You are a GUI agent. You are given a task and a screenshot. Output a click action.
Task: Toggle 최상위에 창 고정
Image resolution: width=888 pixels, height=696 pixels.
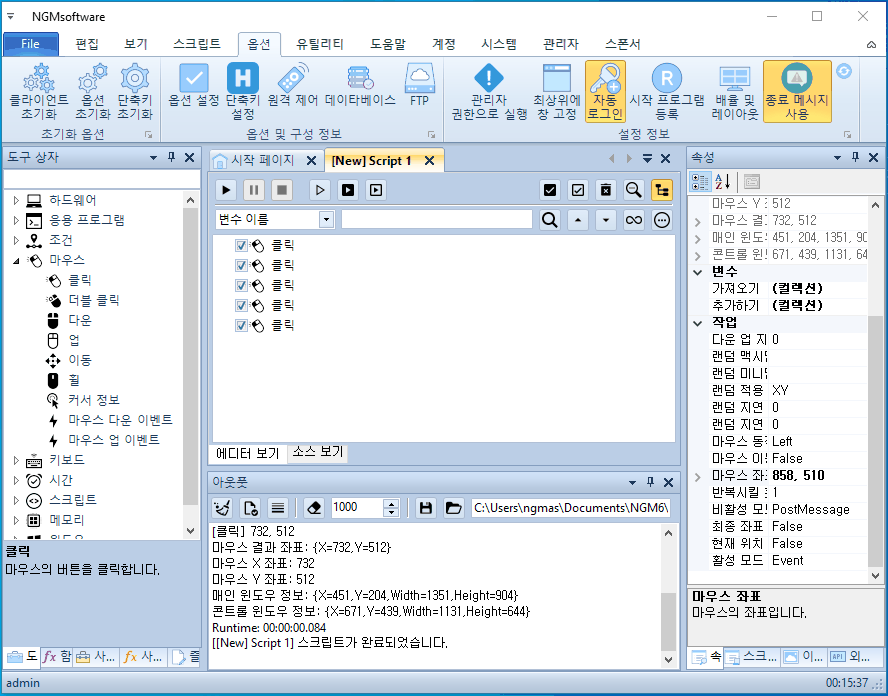click(x=557, y=91)
